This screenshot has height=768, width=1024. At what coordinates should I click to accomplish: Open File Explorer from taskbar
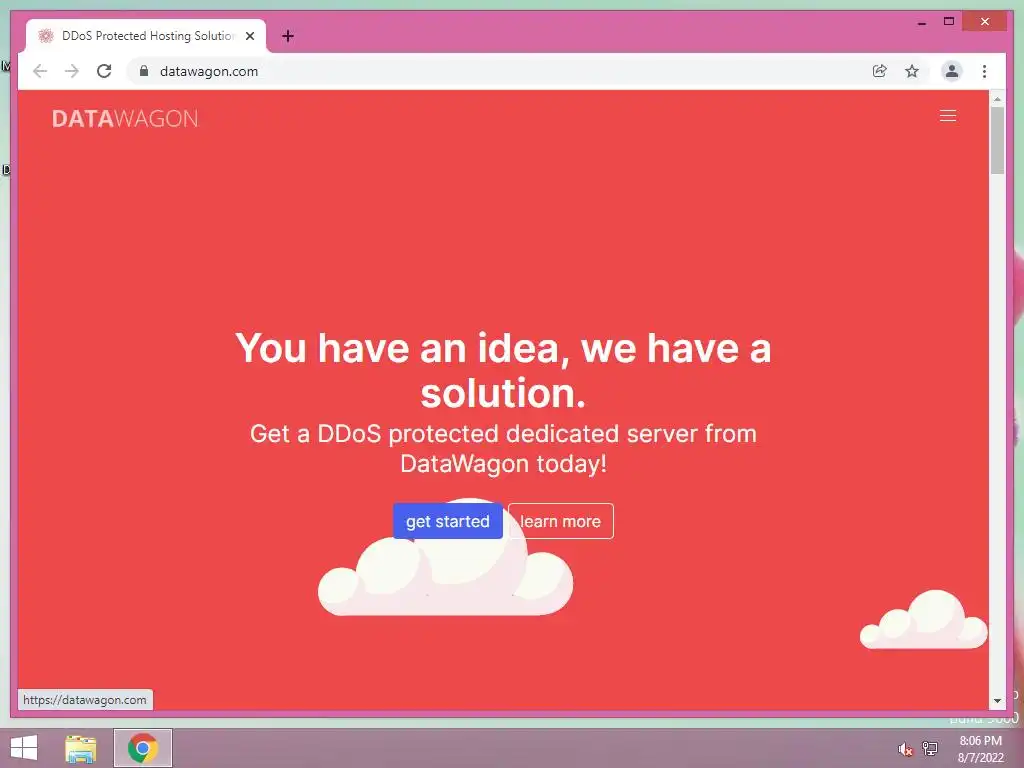tap(81, 748)
